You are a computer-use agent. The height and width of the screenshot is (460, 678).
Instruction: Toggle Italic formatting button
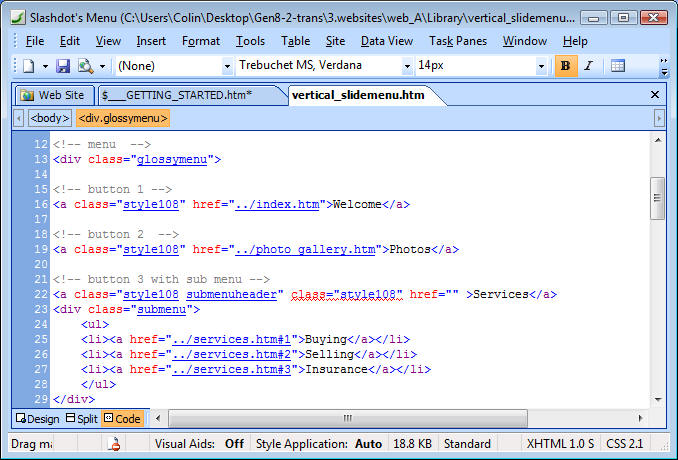[x=588, y=66]
